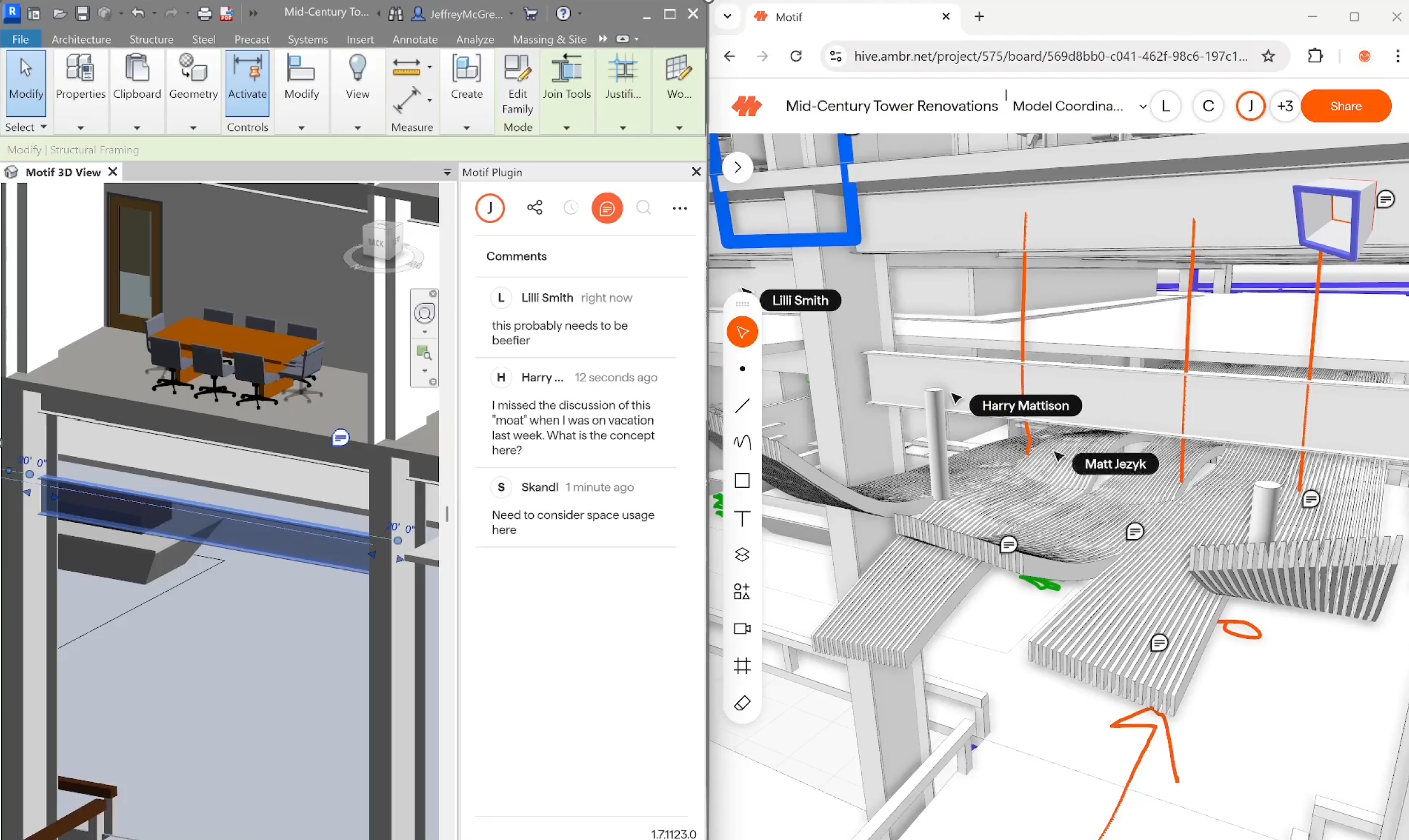The image size is (1409, 840).
Task: Click the orange Share button
Action: click(x=1346, y=106)
